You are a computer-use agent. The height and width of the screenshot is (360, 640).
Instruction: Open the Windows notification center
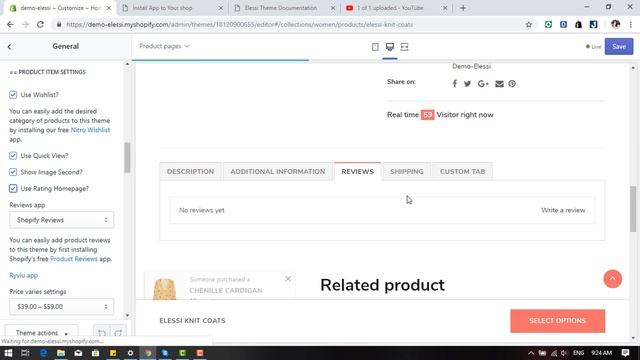coord(625,353)
